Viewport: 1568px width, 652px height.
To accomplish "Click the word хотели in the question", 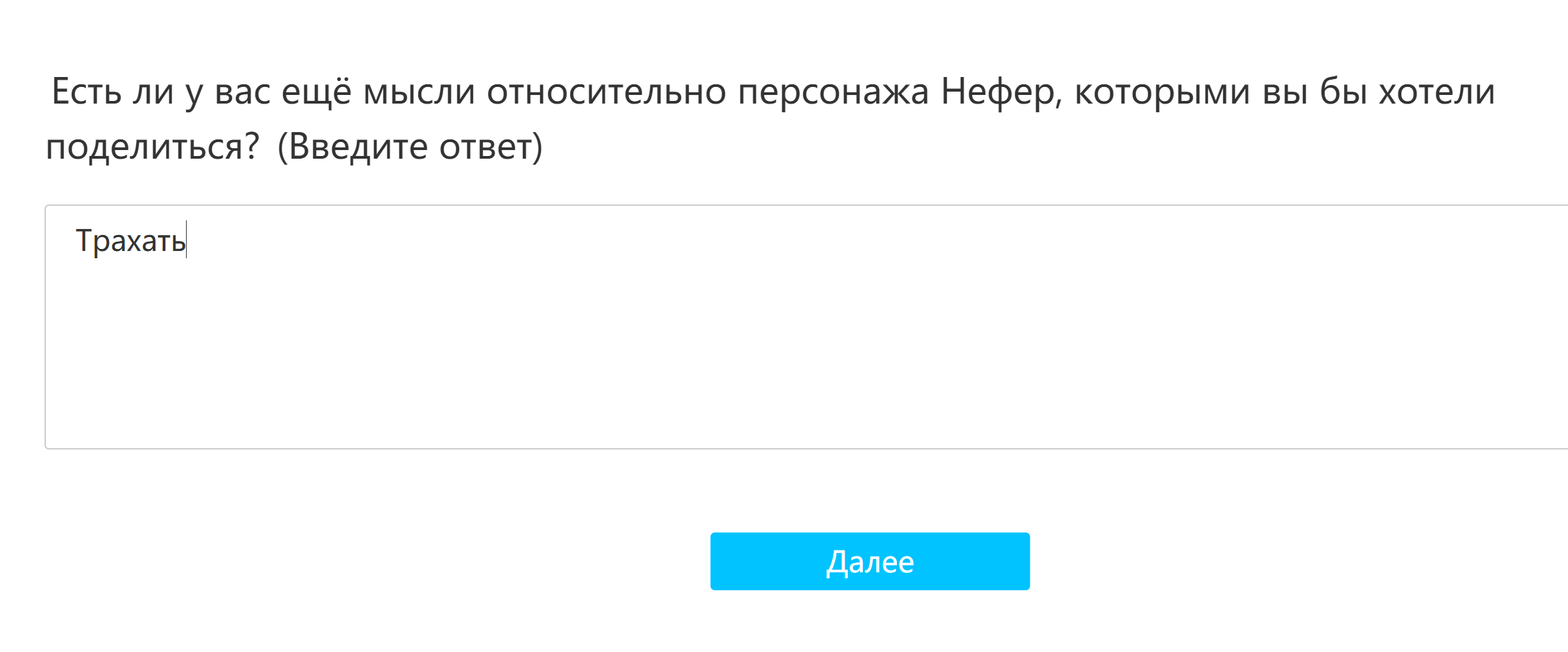I will click(1436, 92).
